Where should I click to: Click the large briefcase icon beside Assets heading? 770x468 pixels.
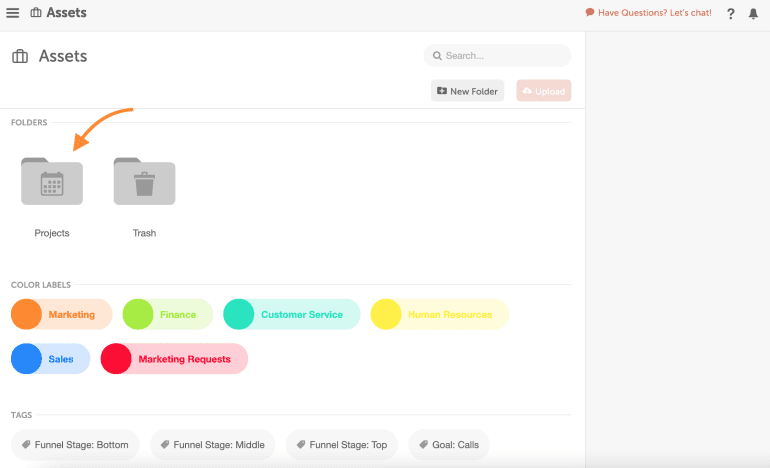pyautogui.click(x=20, y=57)
